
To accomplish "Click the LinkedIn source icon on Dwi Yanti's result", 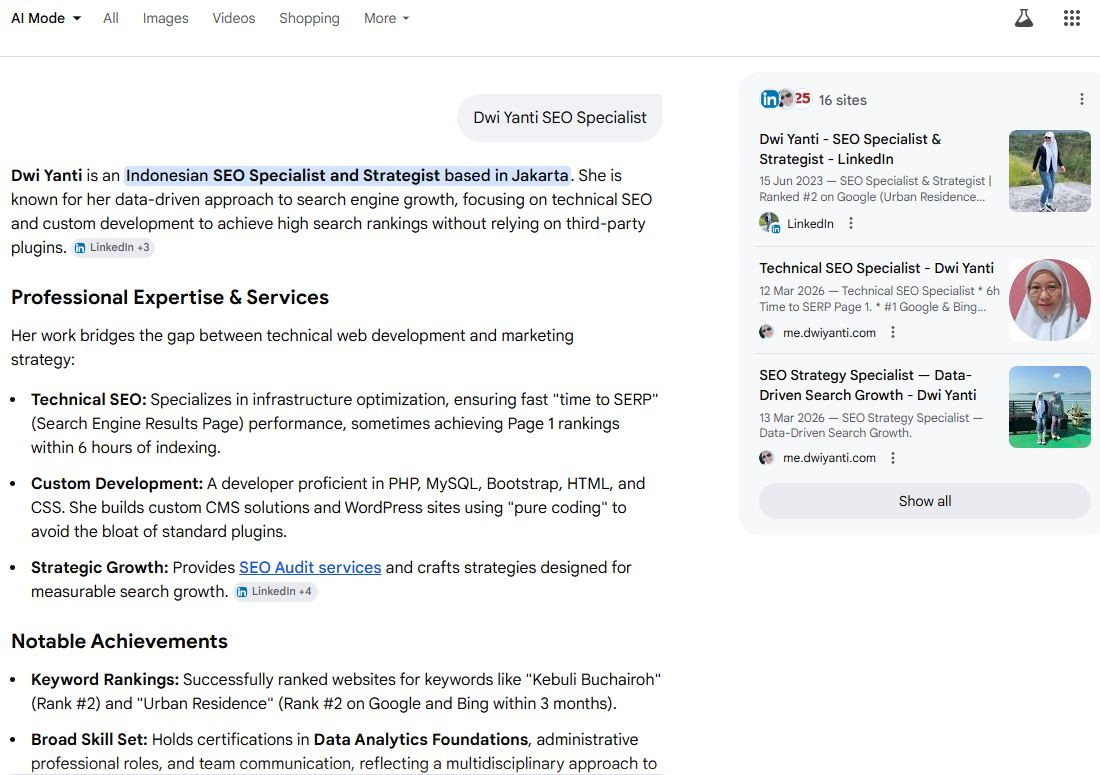I will click(767, 222).
